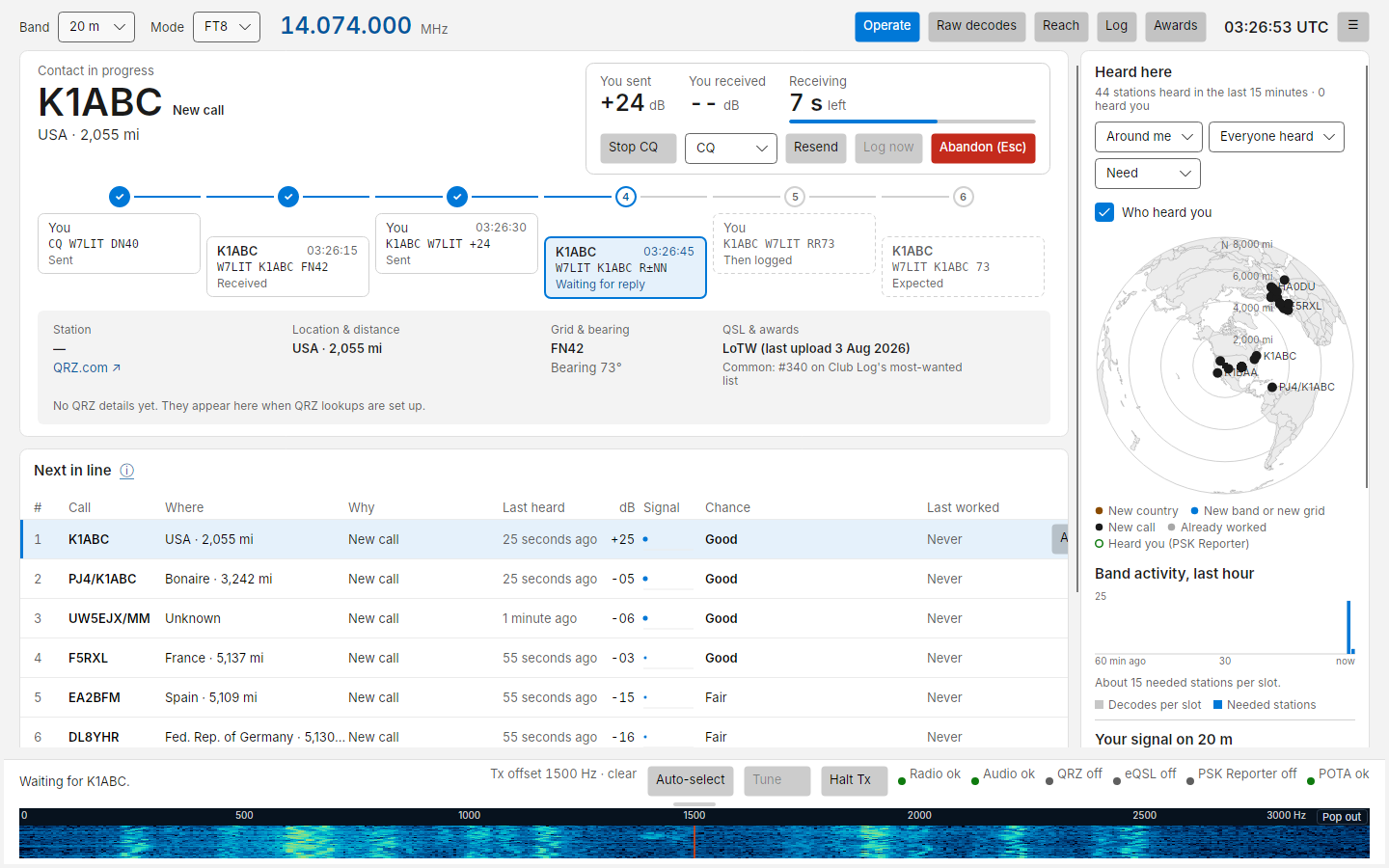Click the POTA ok status indicator

coord(1338,774)
